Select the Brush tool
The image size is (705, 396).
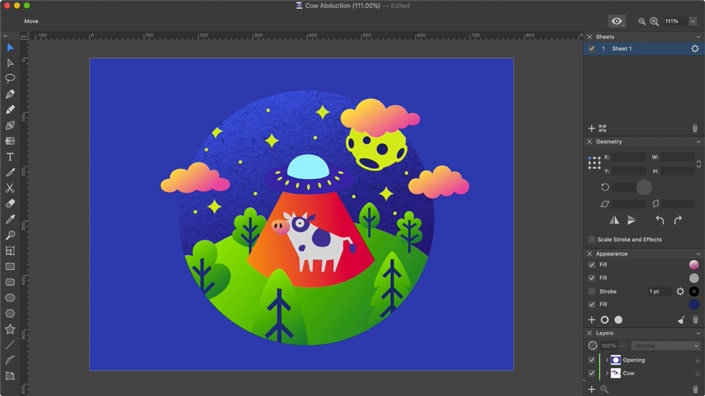tap(10, 173)
